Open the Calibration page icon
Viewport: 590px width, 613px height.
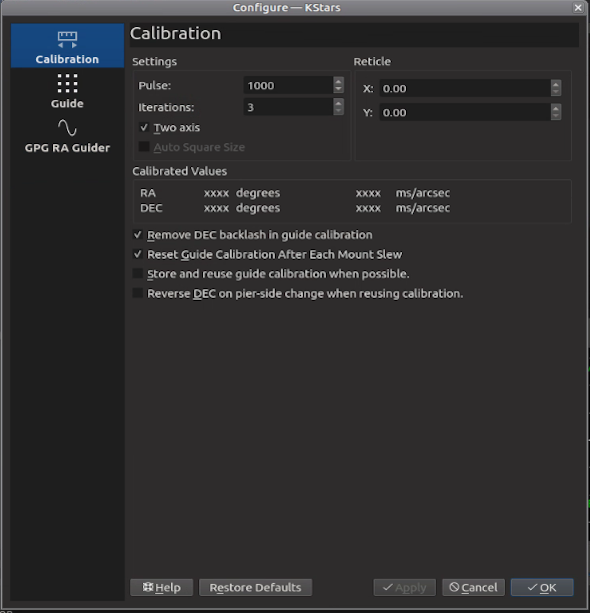pos(67,39)
